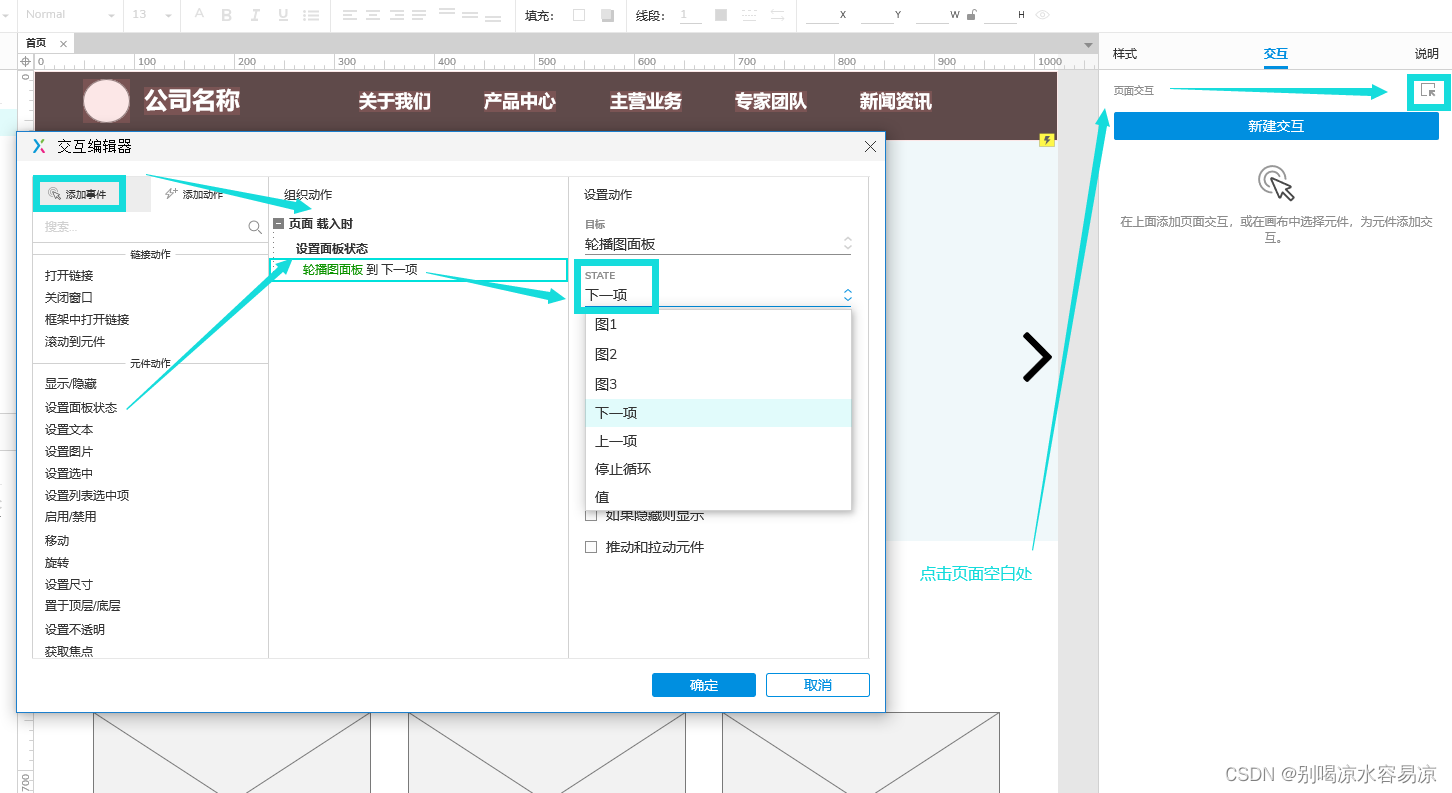Choose 上一项 from state list
The width and height of the screenshot is (1452, 793).
(x=718, y=441)
